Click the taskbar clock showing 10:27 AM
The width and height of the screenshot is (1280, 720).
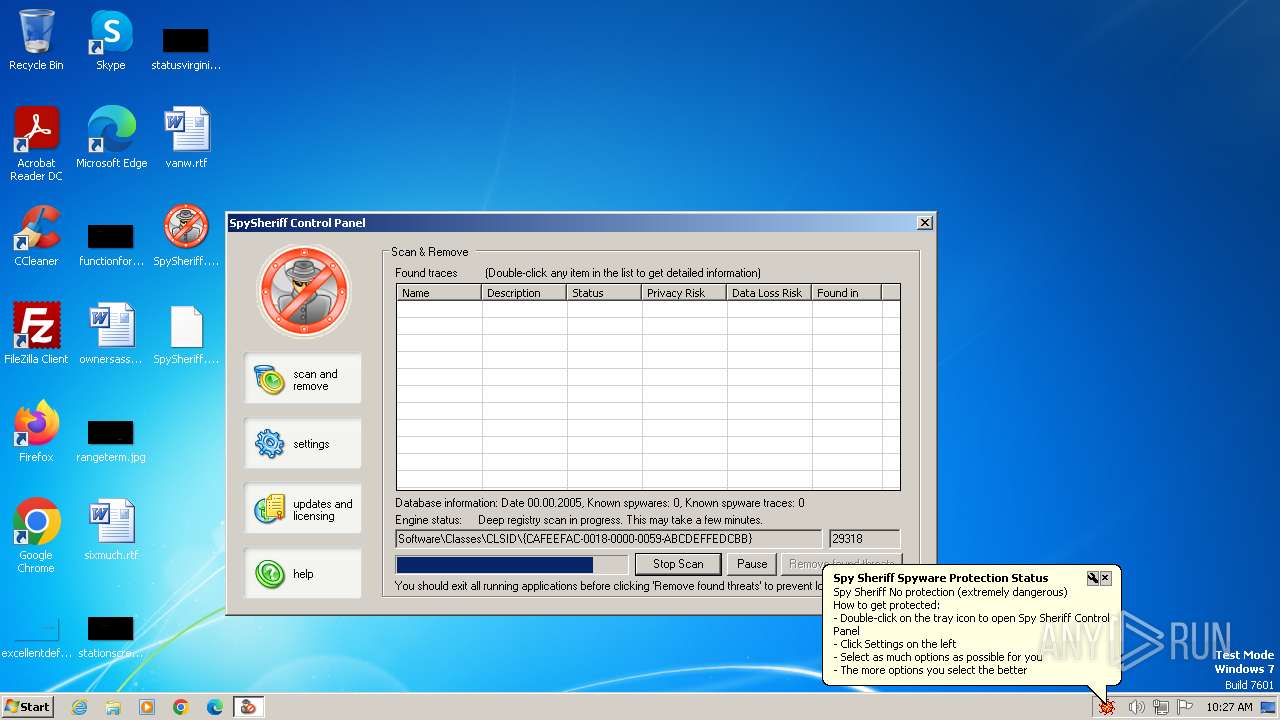[1229, 707]
